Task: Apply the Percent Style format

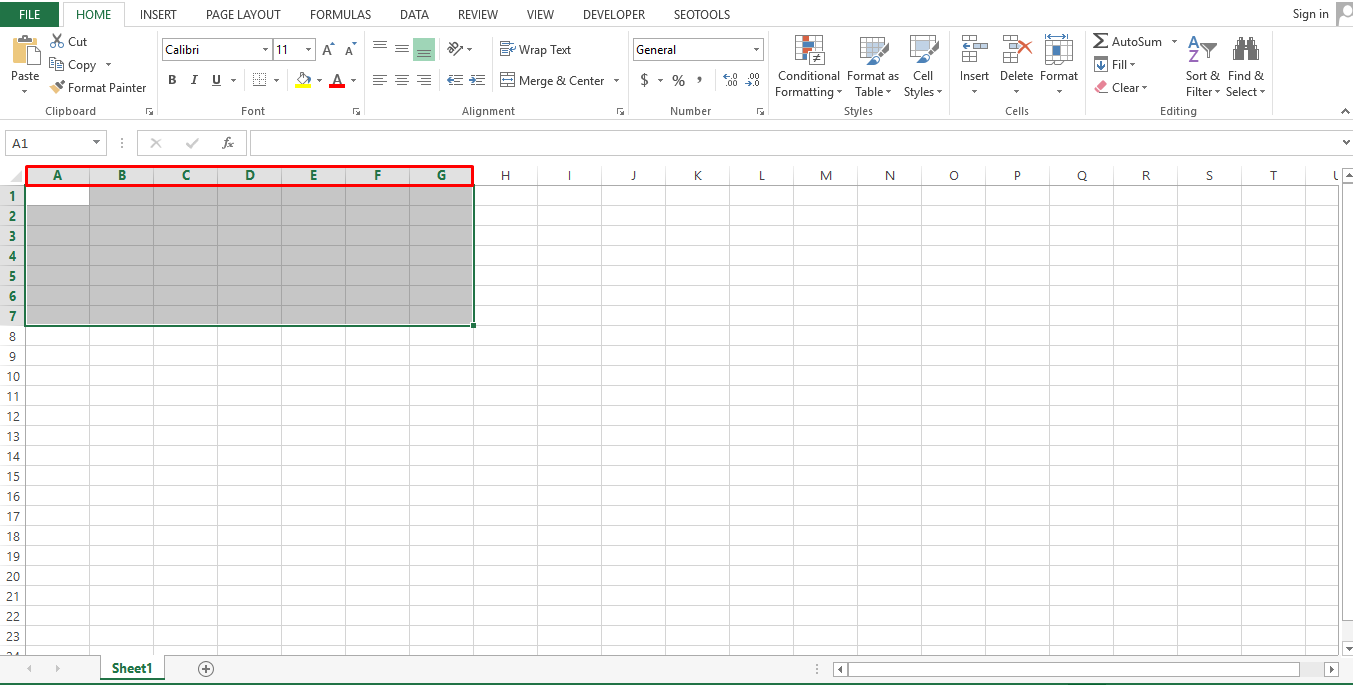Action: (x=678, y=80)
